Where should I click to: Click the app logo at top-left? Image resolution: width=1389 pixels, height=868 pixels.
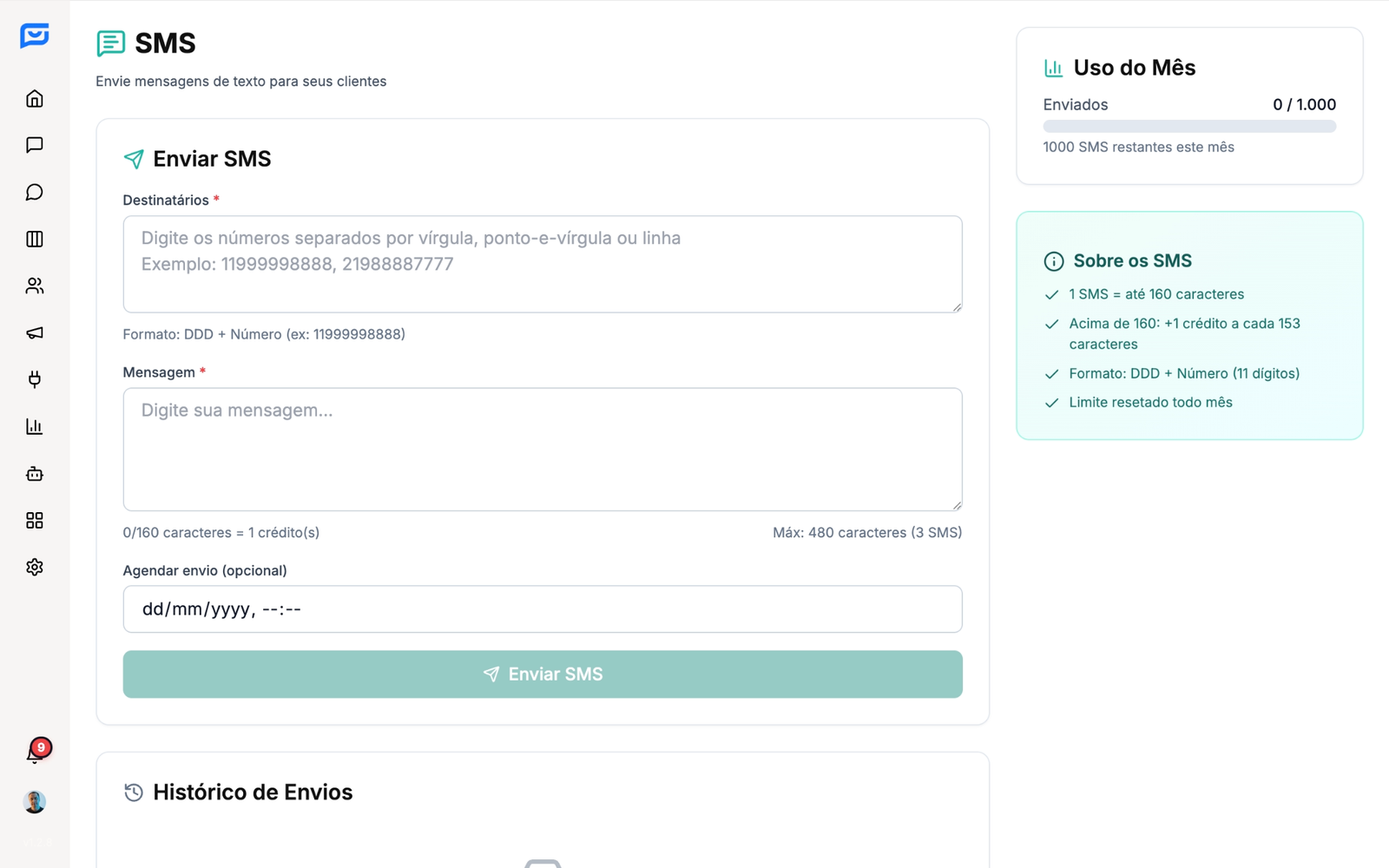pyautogui.click(x=35, y=36)
